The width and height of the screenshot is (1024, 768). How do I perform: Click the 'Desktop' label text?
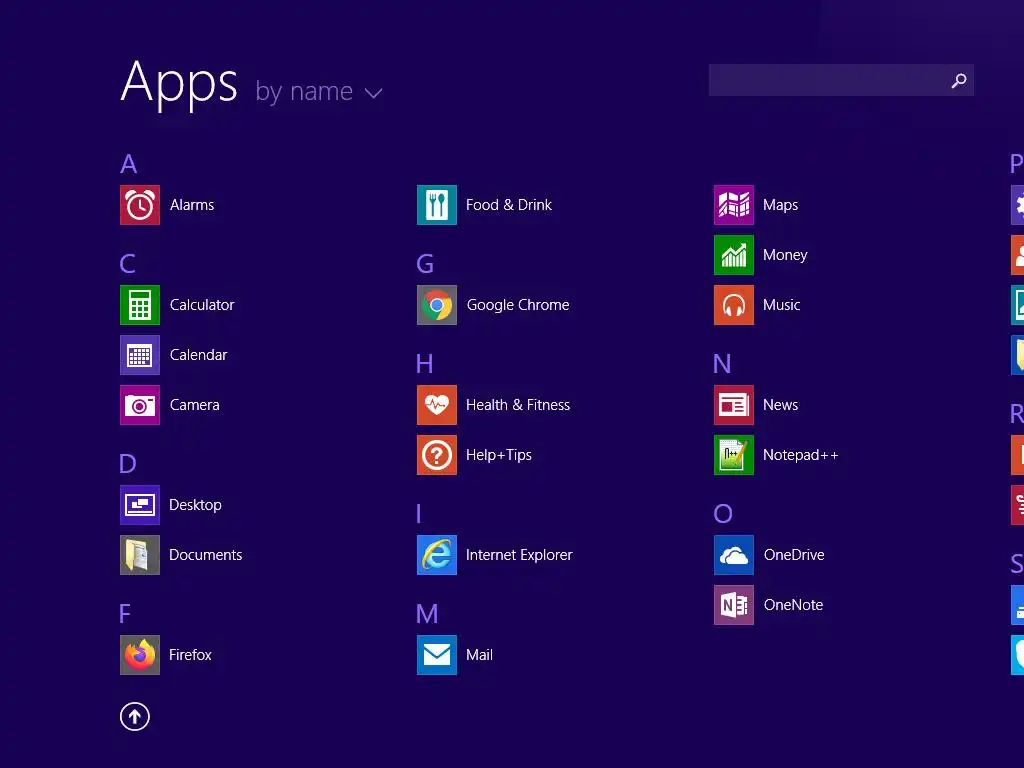pyautogui.click(x=195, y=505)
